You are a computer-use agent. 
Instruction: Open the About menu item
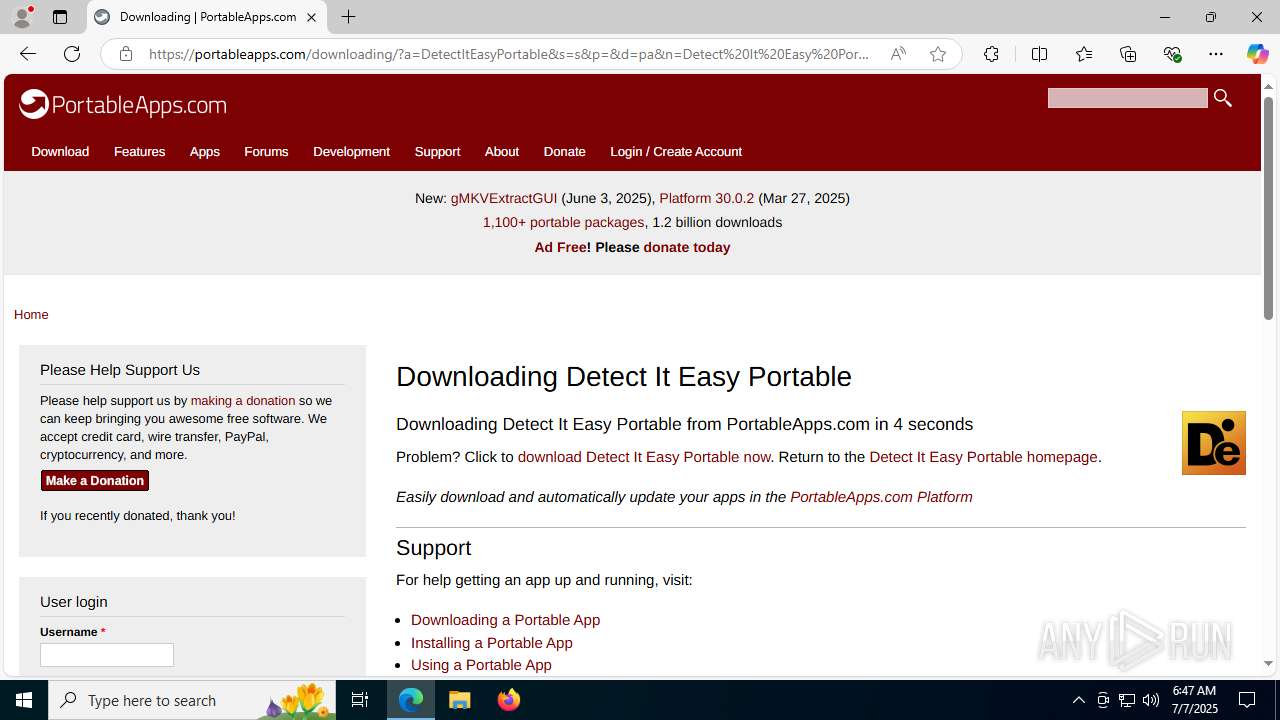502,152
